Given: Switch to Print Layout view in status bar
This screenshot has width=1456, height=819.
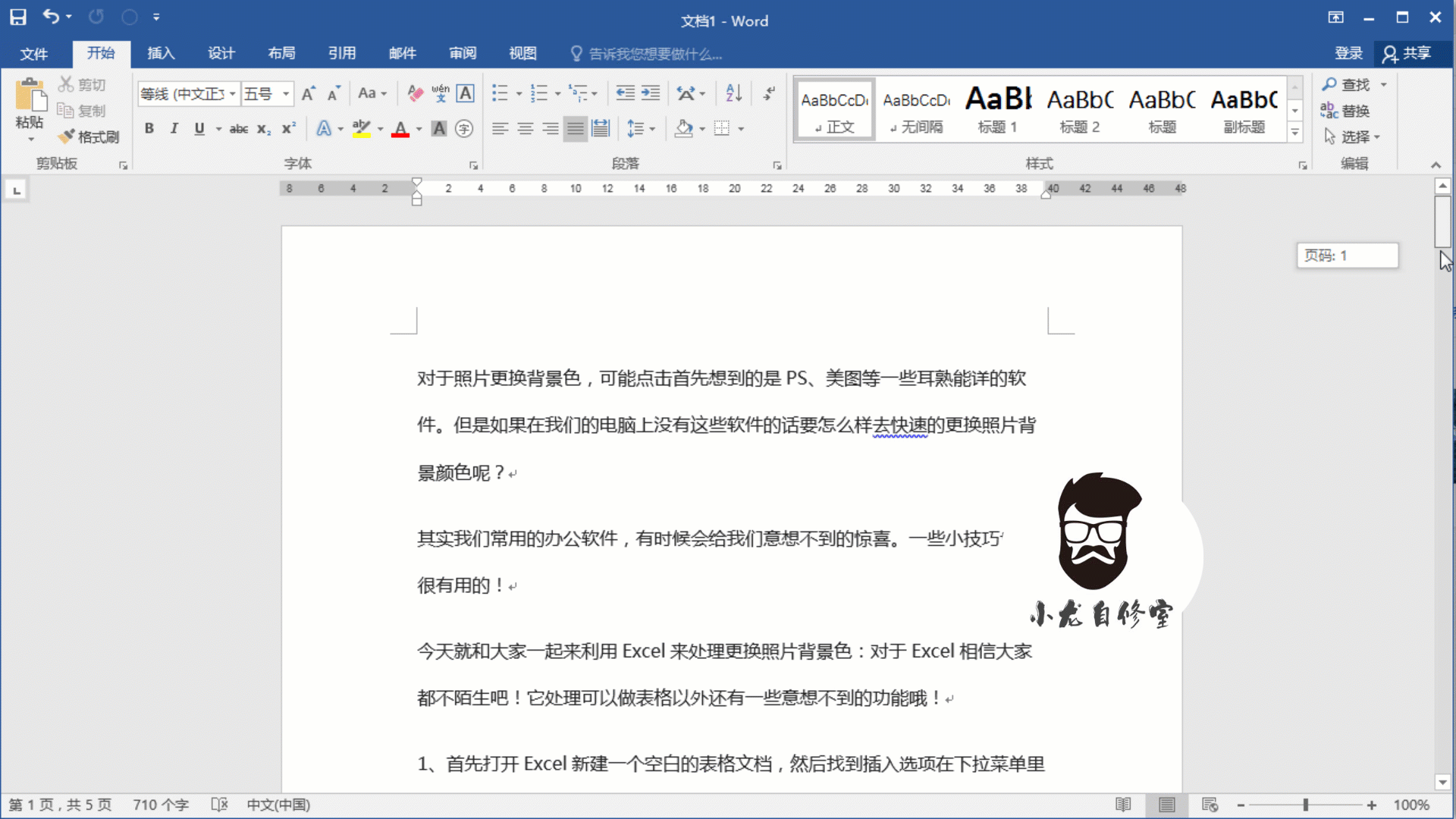Looking at the screenshot, I should (x=1166, y=805).
